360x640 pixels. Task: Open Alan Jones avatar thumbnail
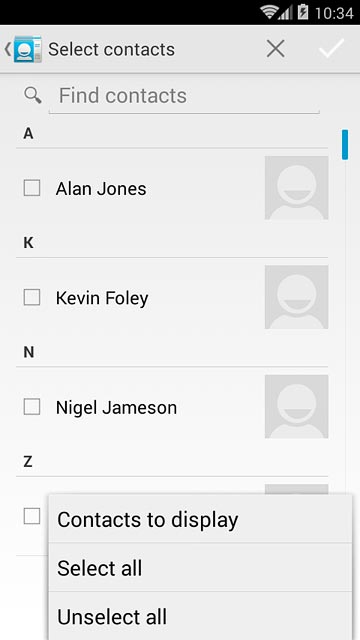click(x=296, y=188)
